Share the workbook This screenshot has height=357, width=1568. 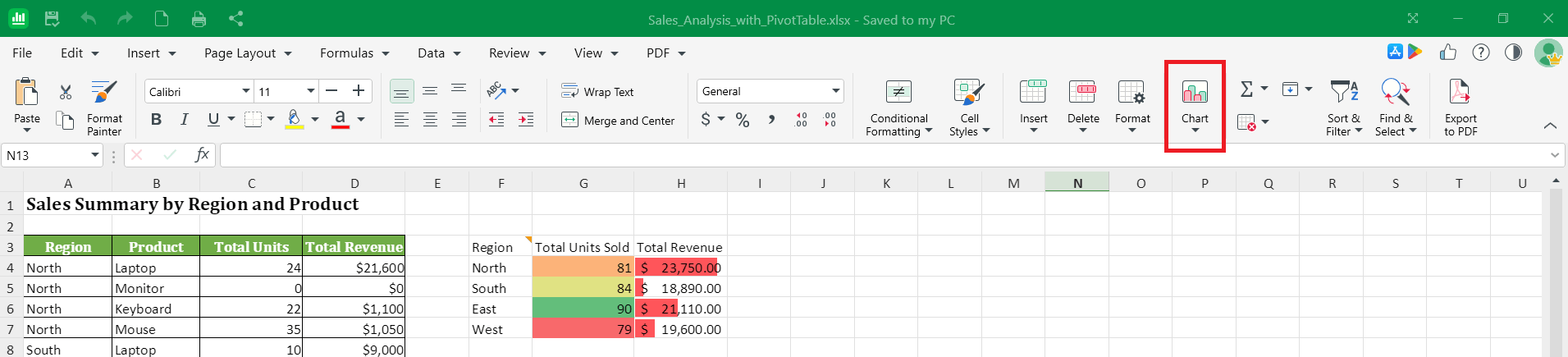click(x=235, y=18)
